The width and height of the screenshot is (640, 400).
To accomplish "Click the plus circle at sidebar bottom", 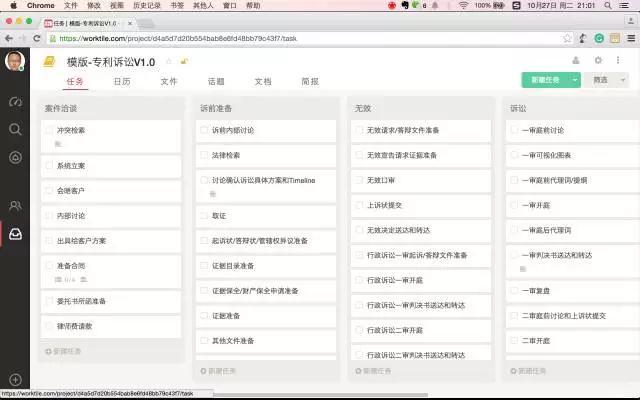I will pos(15,380).
